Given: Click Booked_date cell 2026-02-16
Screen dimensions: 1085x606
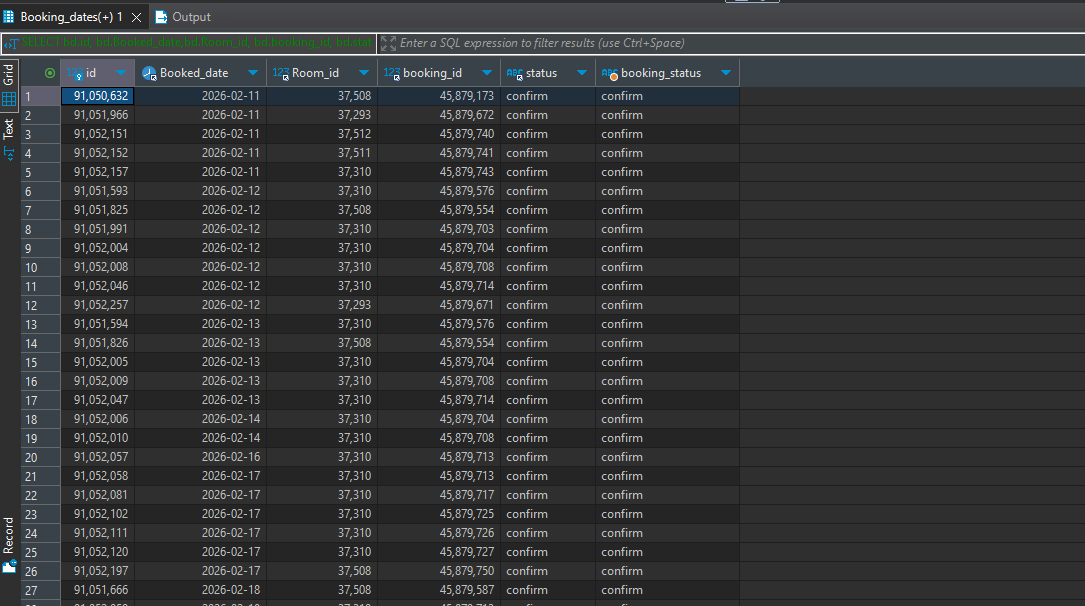Looking at the screenshot, I should pyautogui.click(x=201, y=457).
